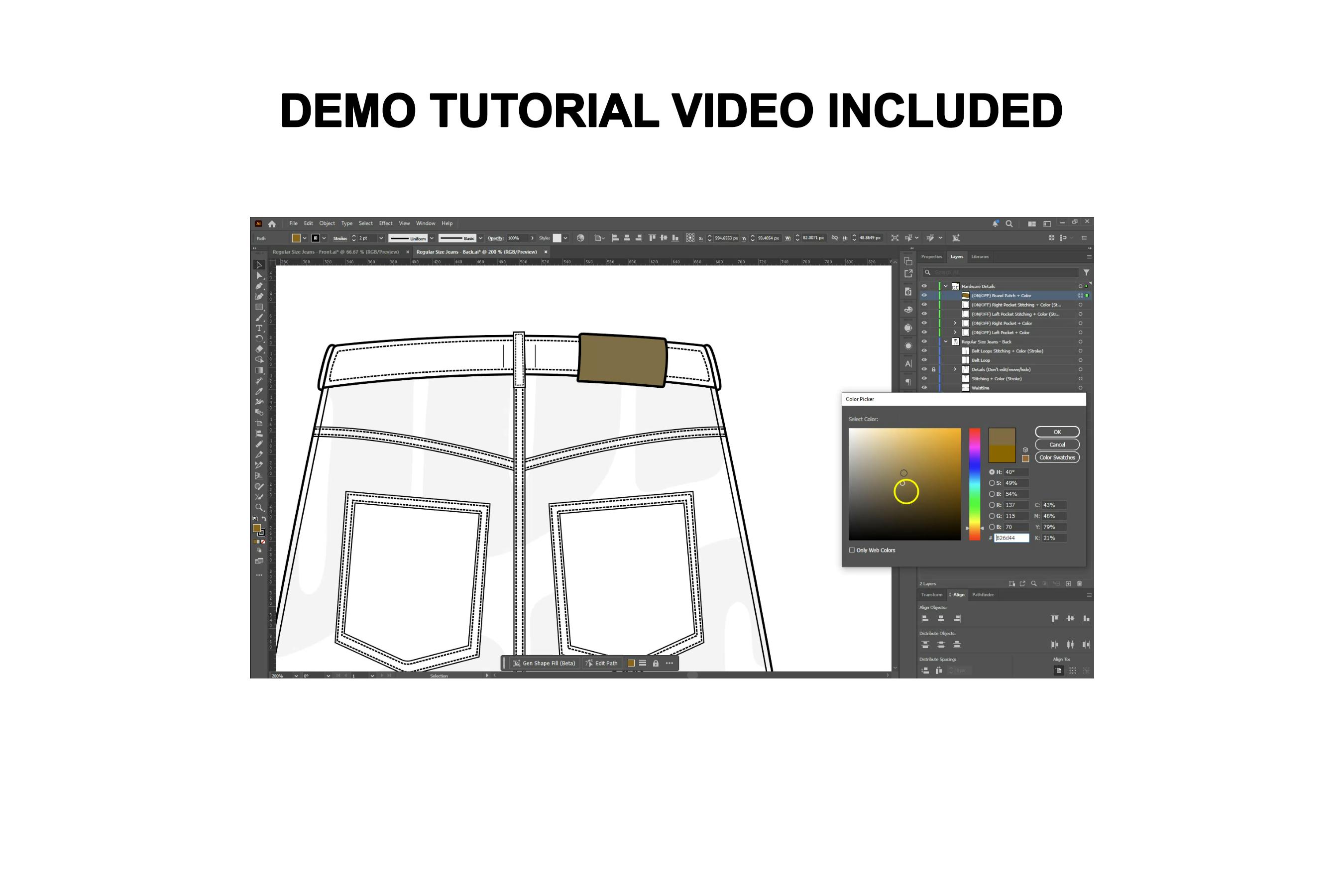Select the Gradient tool
This screenshot has width=1344, height=896.
259,370
